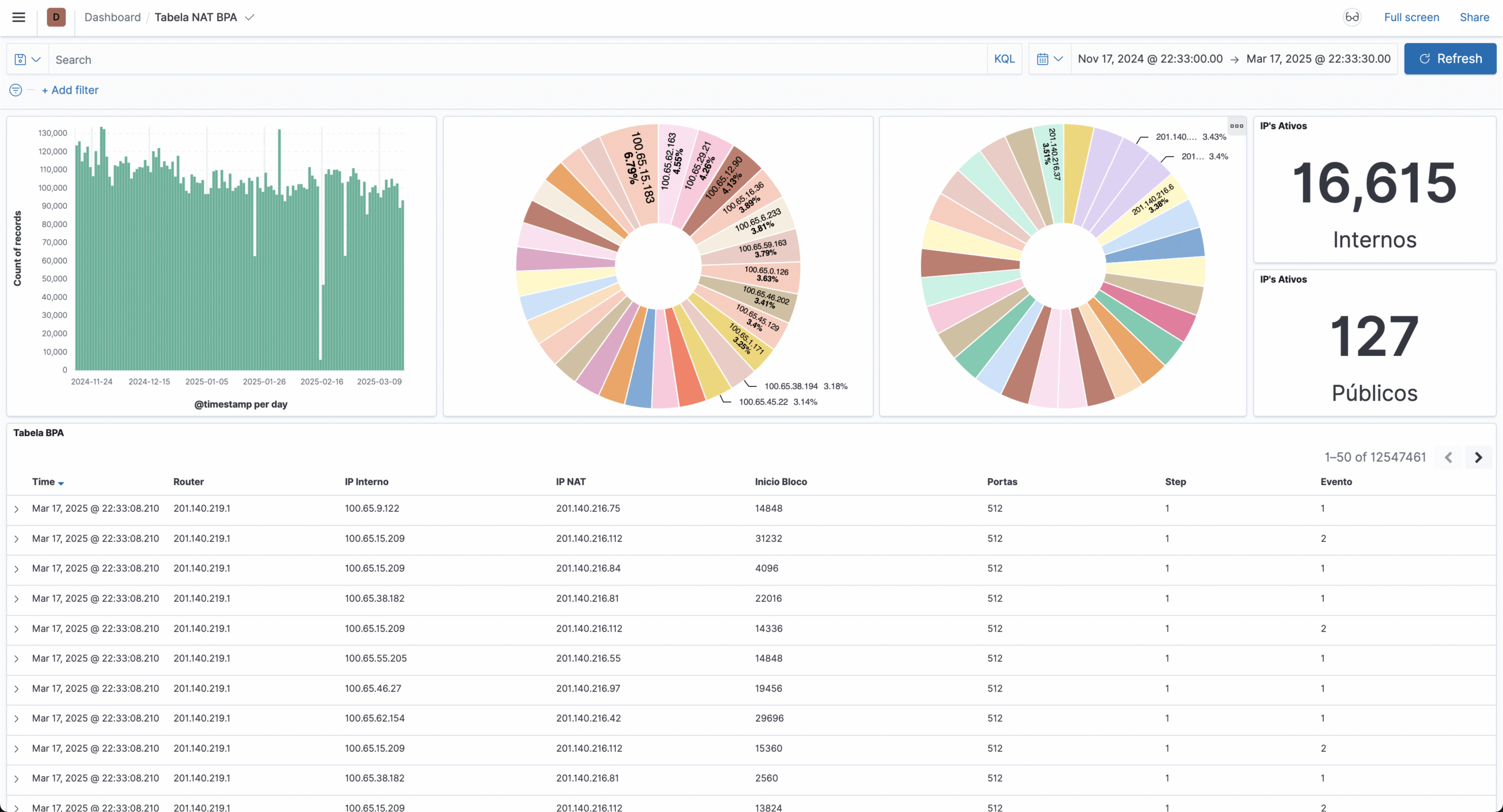Click Add filter link

click(x=70, y=90)
